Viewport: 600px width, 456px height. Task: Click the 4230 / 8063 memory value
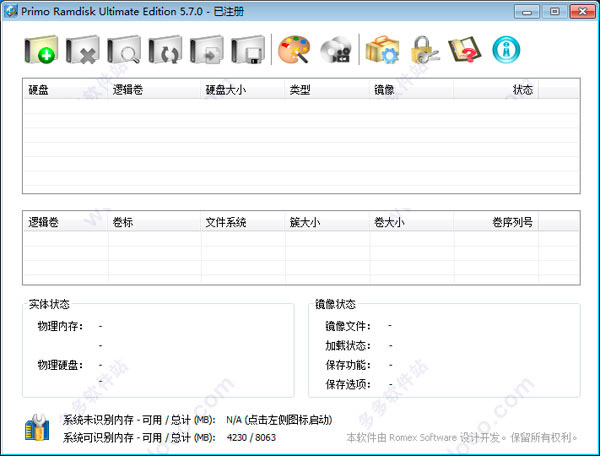pyautogui.click(x=251, y=437)
